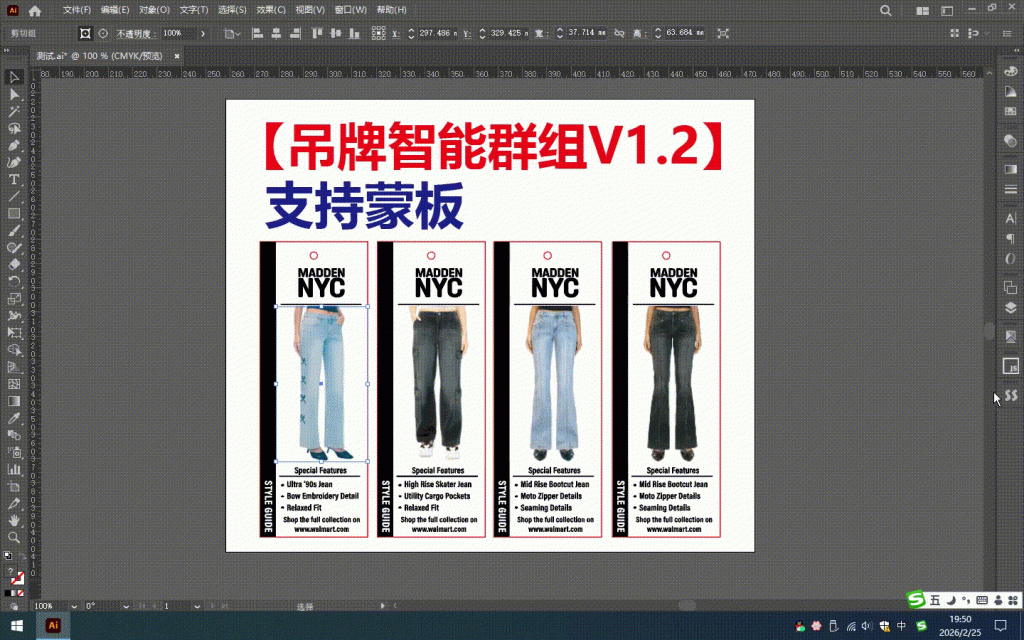Open the Layers panel icon

point(1010,308)
